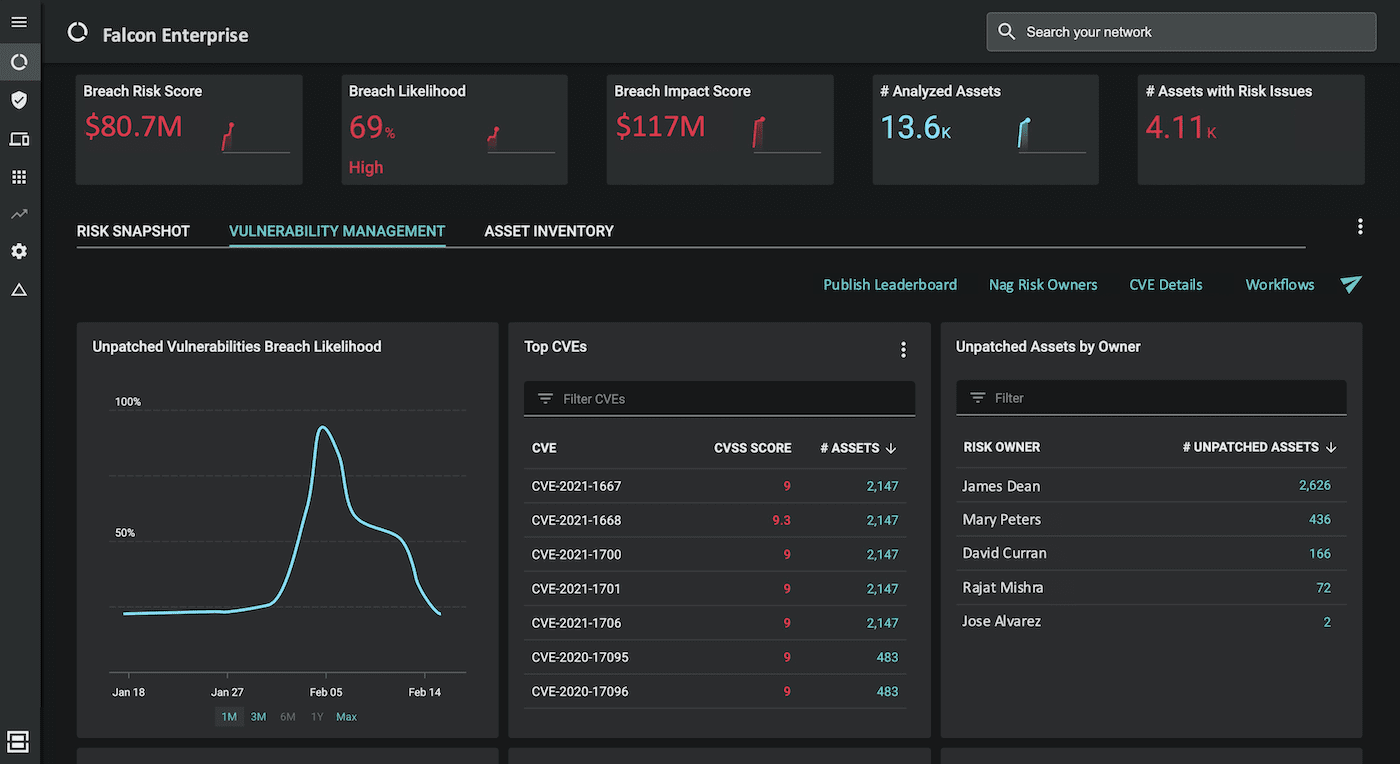Open the CVE-2021-1701 row
The height and width of the screenshot is (764, 1400).
715,589
